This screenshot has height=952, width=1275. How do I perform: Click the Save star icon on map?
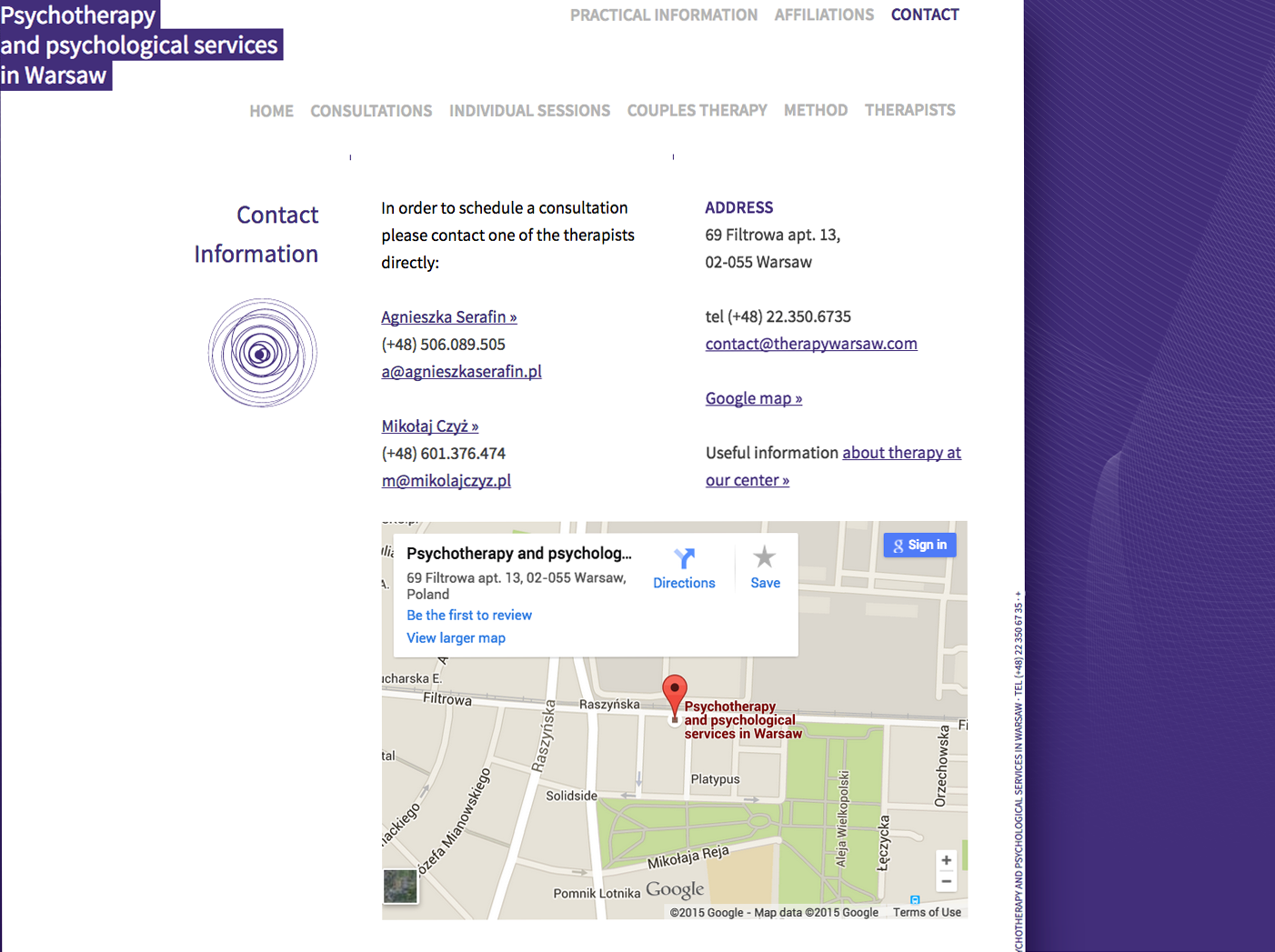pos(765,556)
